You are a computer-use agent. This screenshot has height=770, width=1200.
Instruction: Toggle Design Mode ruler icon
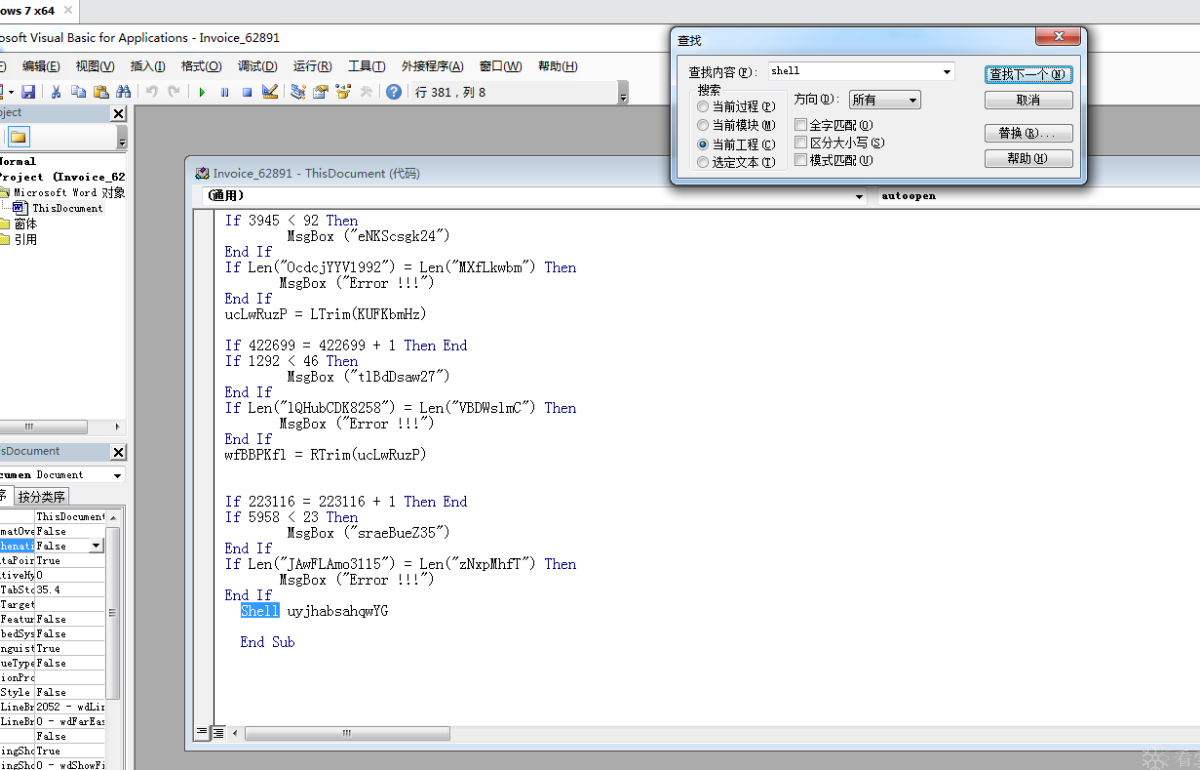tap(270, 92)
